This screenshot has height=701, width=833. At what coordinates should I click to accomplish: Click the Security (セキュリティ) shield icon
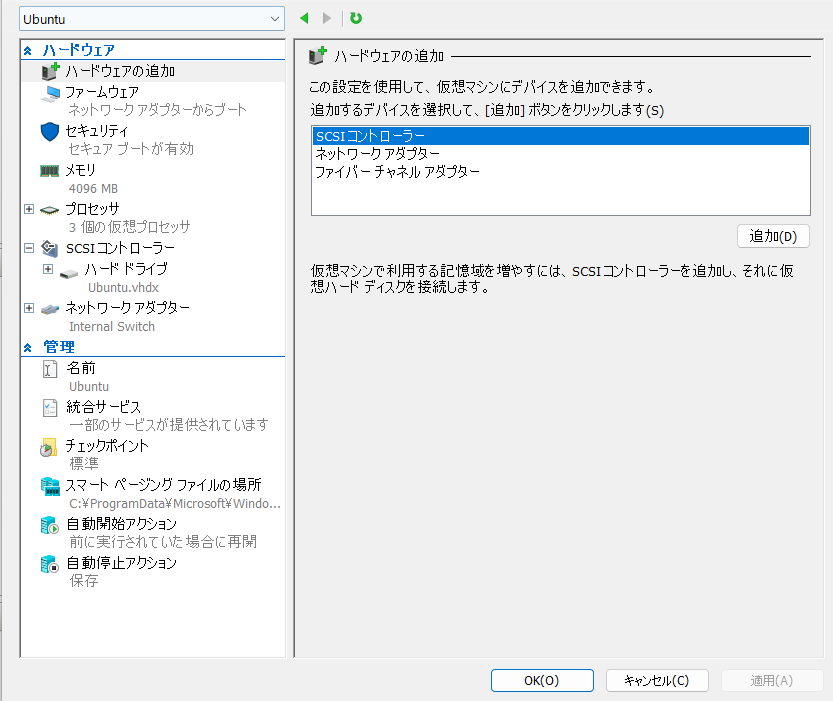50,131
